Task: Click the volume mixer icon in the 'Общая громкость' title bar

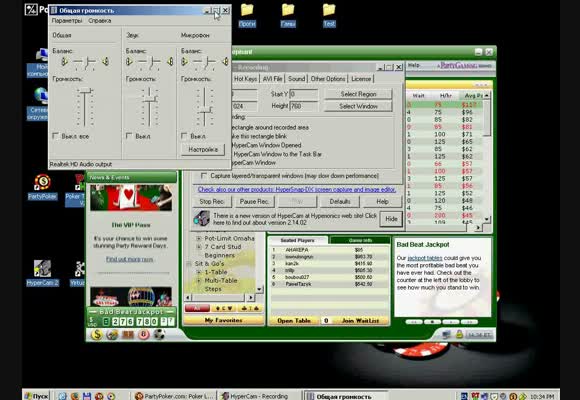Action: coord(54,10)
